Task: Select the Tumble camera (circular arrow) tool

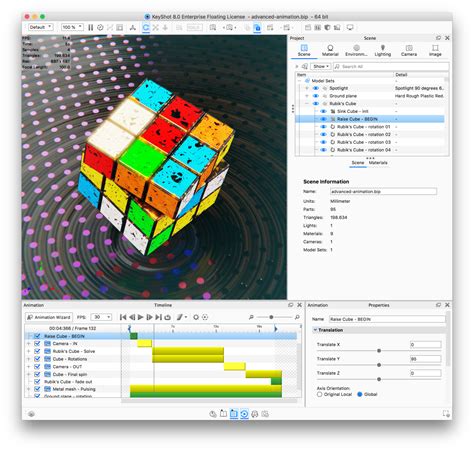Action: point(146,28)
